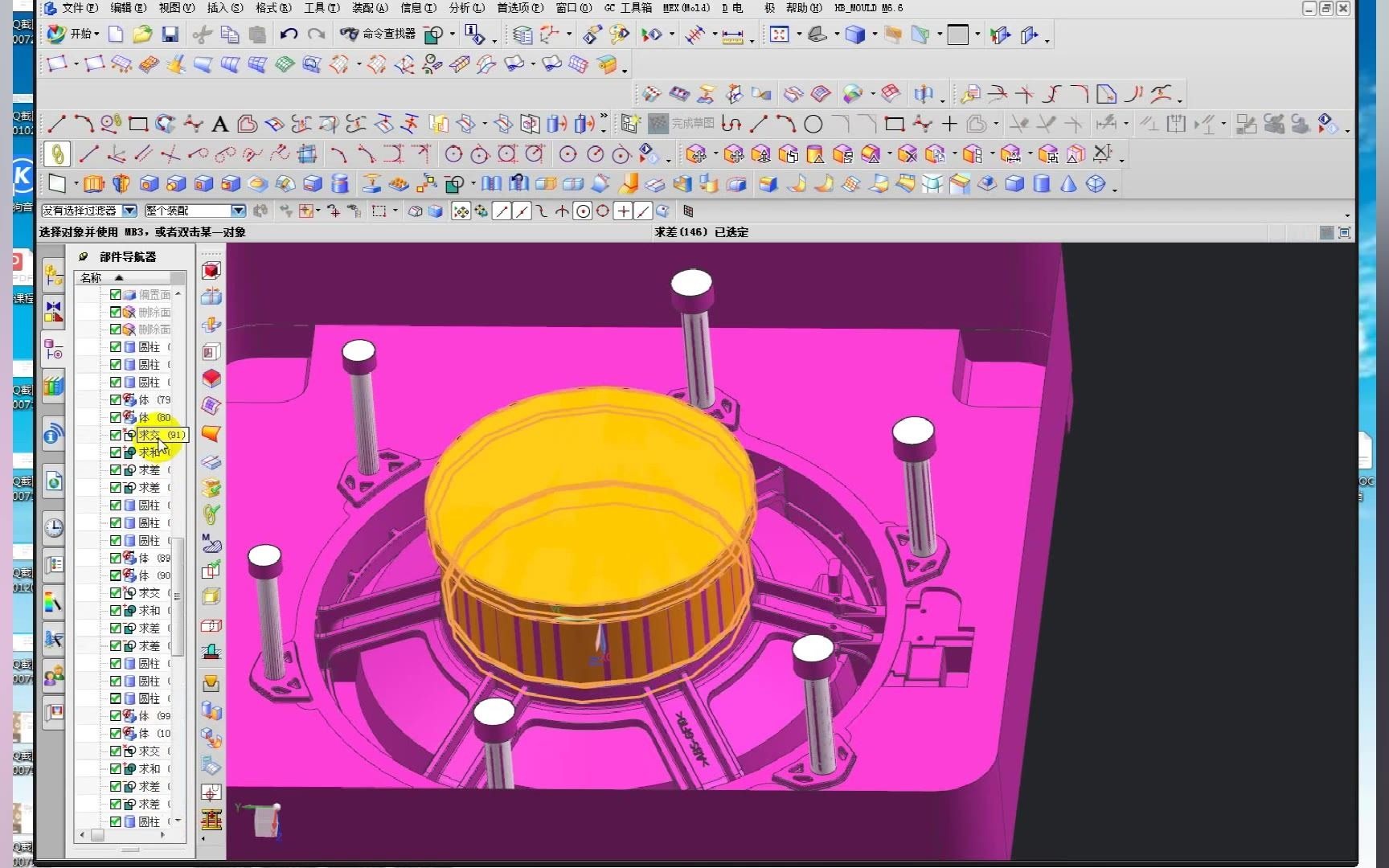The height and width of the screenshot is (868, 1389).
Task: Uncheck the 体 (80 feature checkbox
Action: click(115, 417)
